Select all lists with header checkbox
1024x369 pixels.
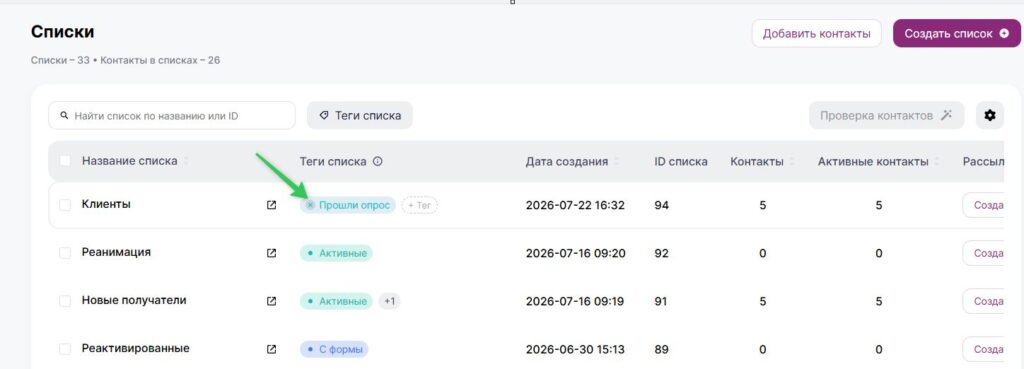tap(65, 161)
